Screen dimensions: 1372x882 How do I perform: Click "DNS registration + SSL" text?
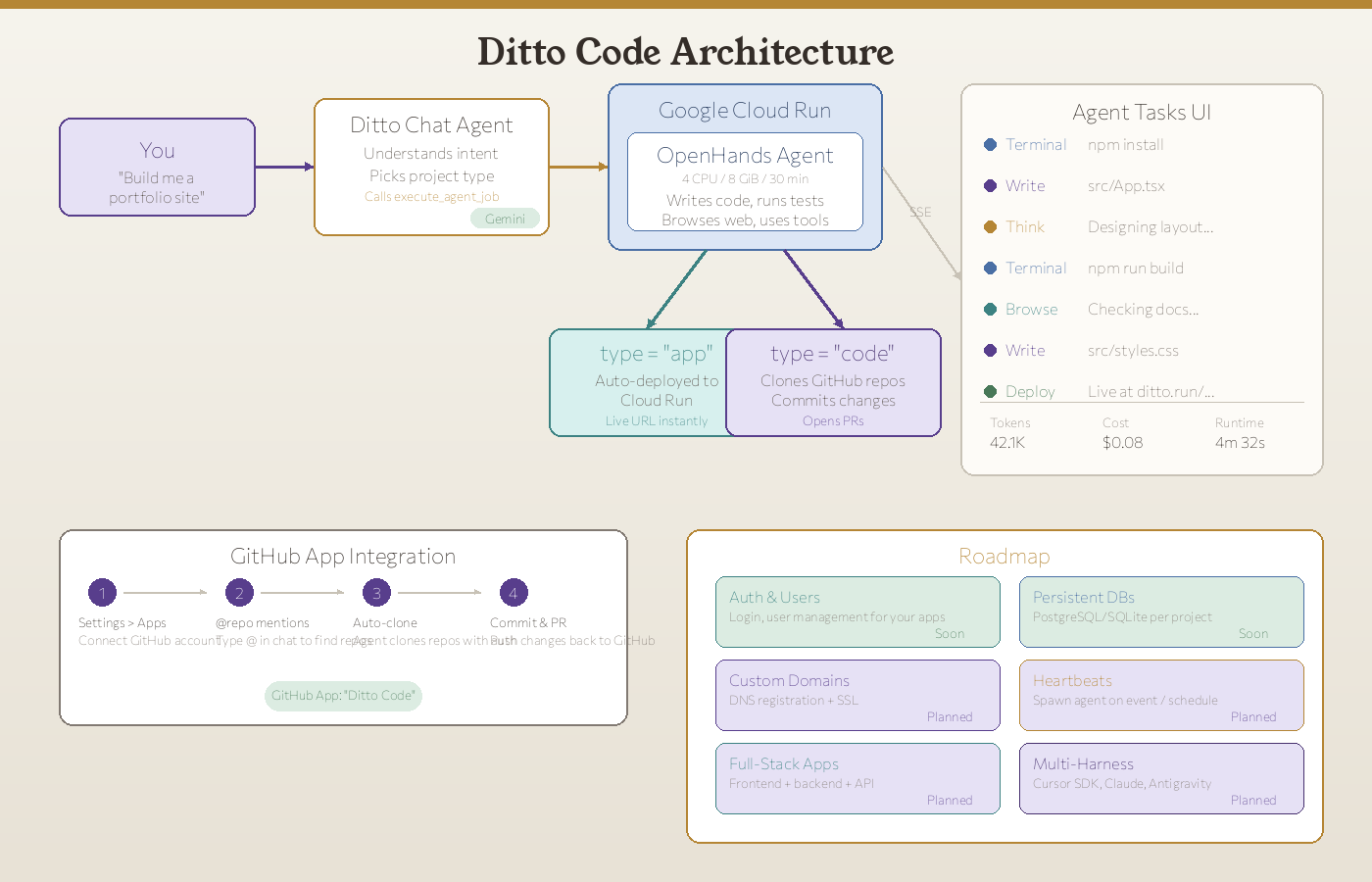(794, 701)
